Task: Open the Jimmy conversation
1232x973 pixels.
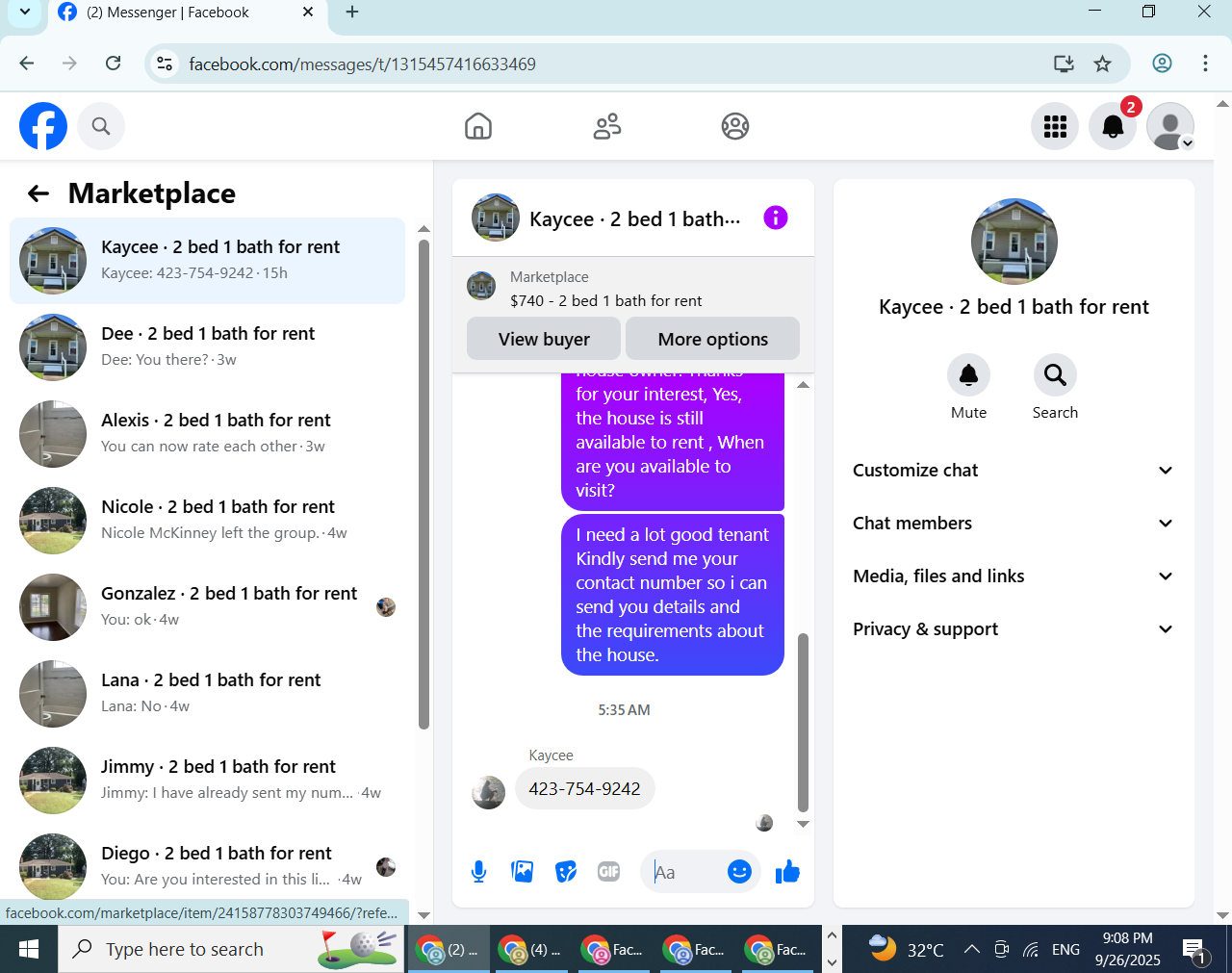Action: pyautogui.click(x=207, y=781)
